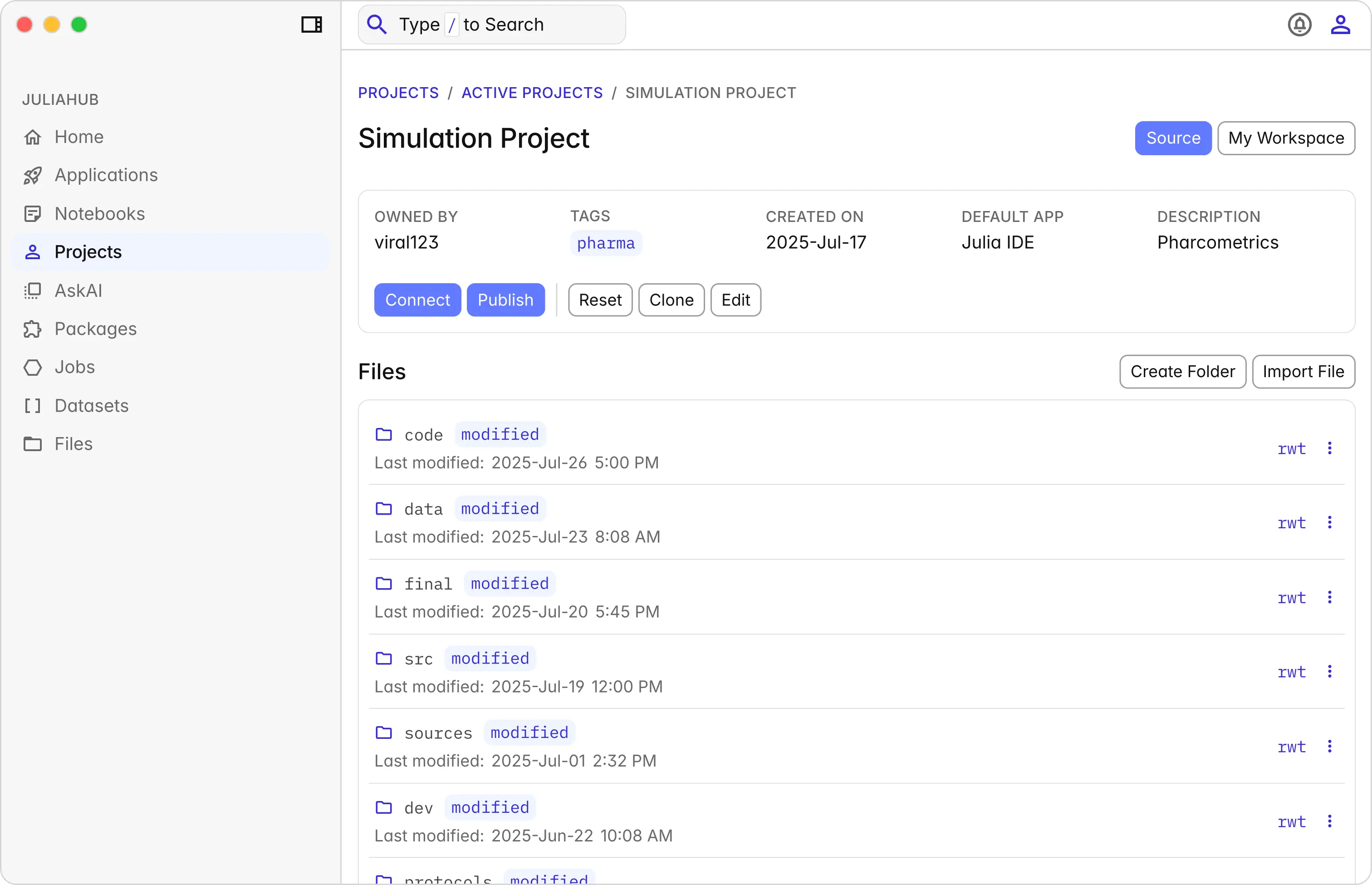Image resolution: width=1372 pixels, height=885 pixels.
Task: Click rwt permissions on code row
Action: (x=1291, y=449)
